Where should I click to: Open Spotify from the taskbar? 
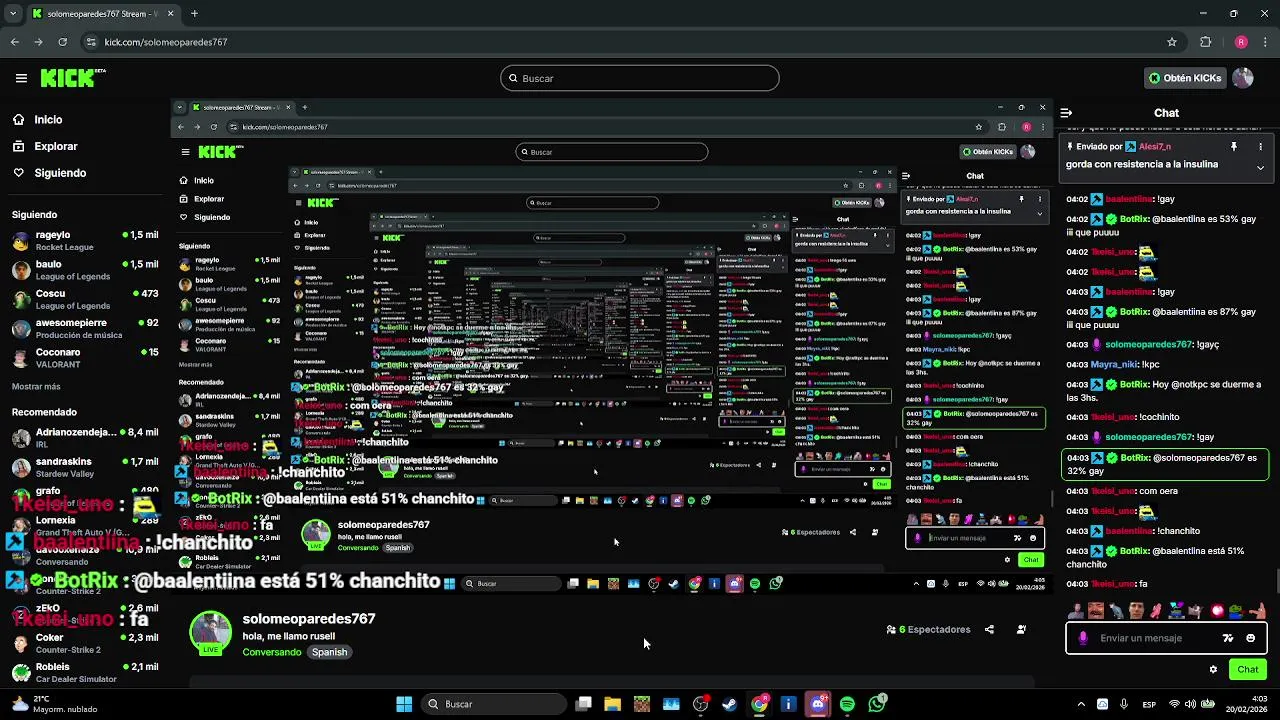[x=847, y=704]
